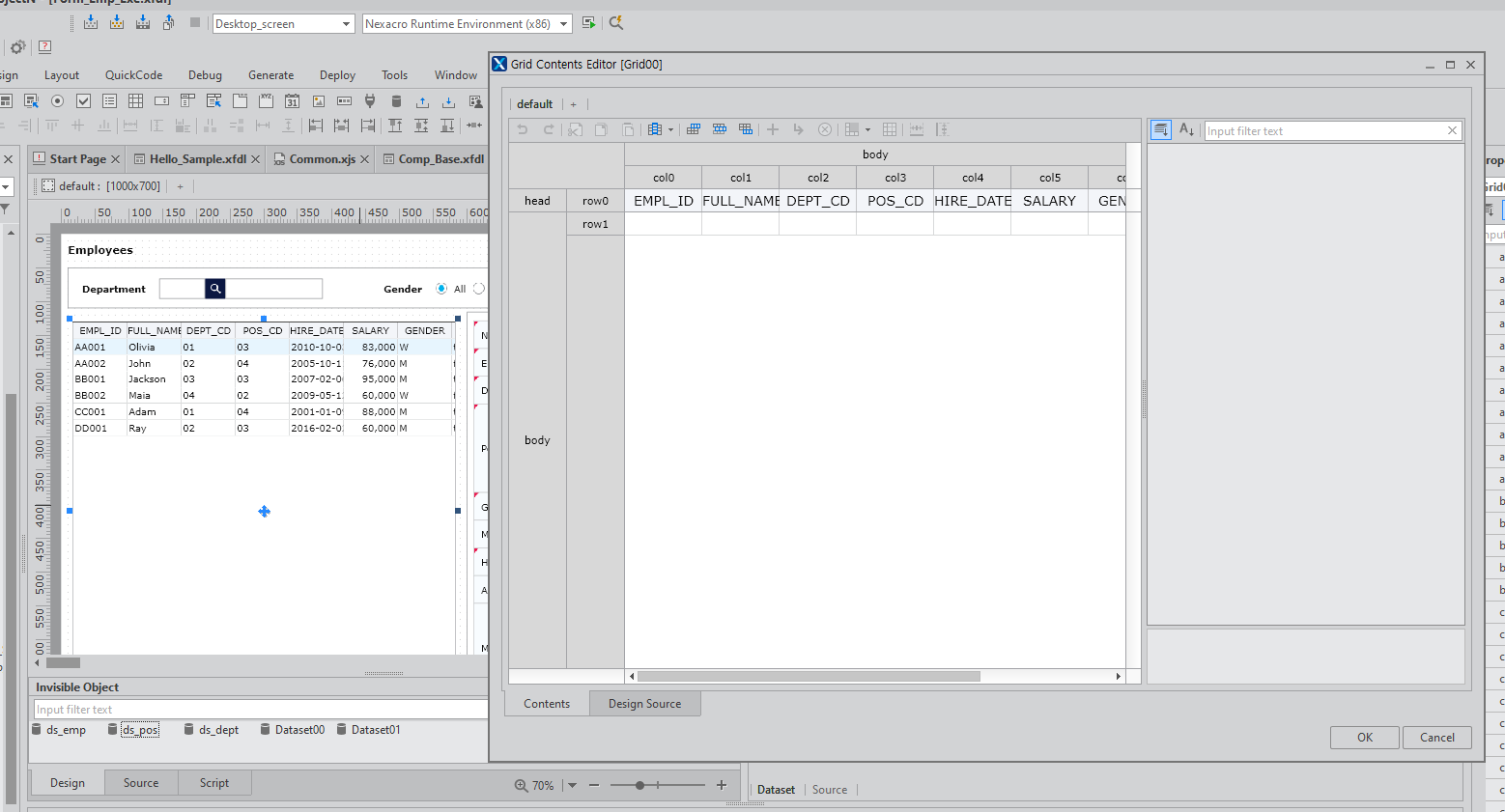Open the Debug menu

click(205, 74)
